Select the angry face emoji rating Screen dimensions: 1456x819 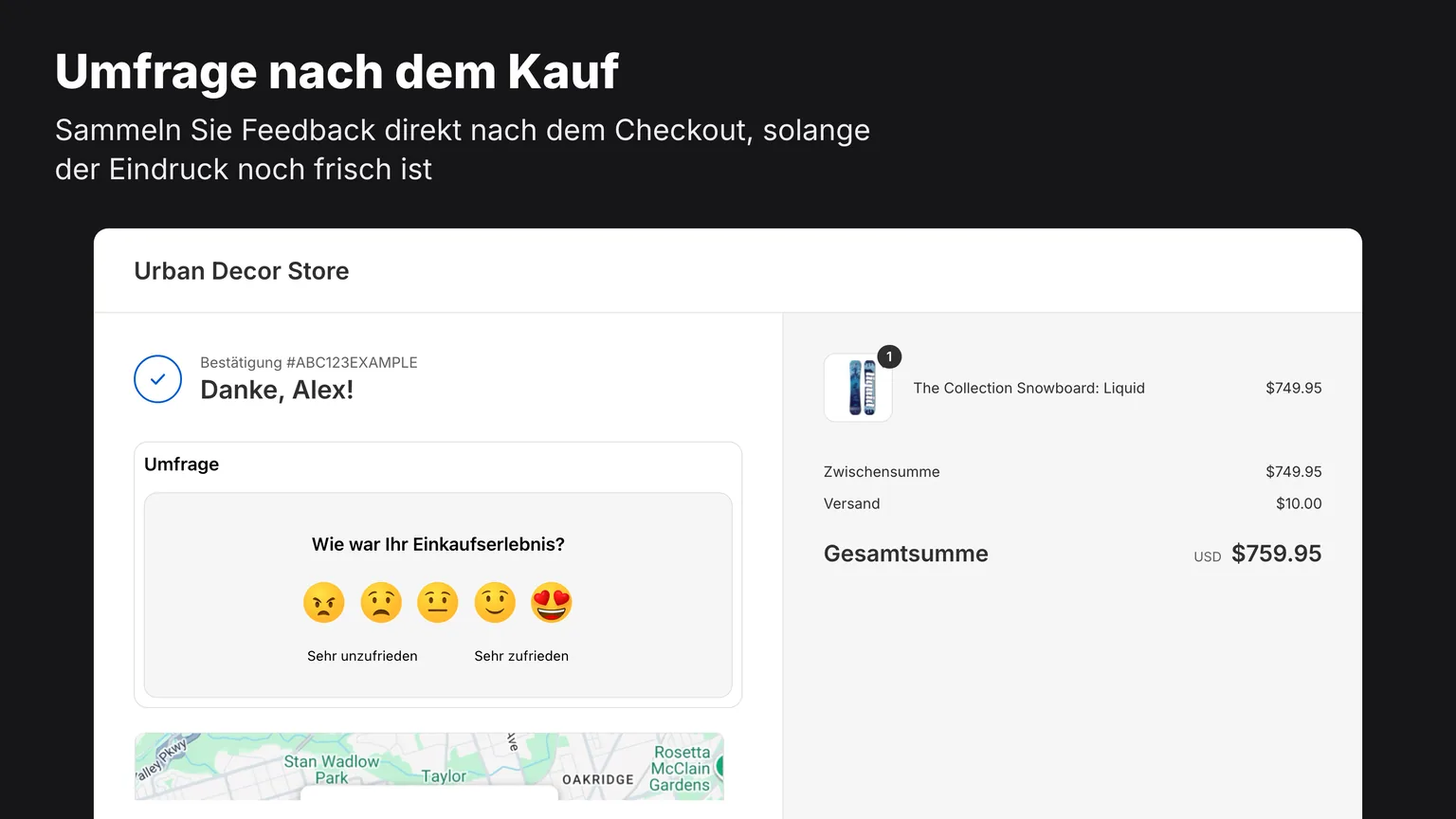324,603
